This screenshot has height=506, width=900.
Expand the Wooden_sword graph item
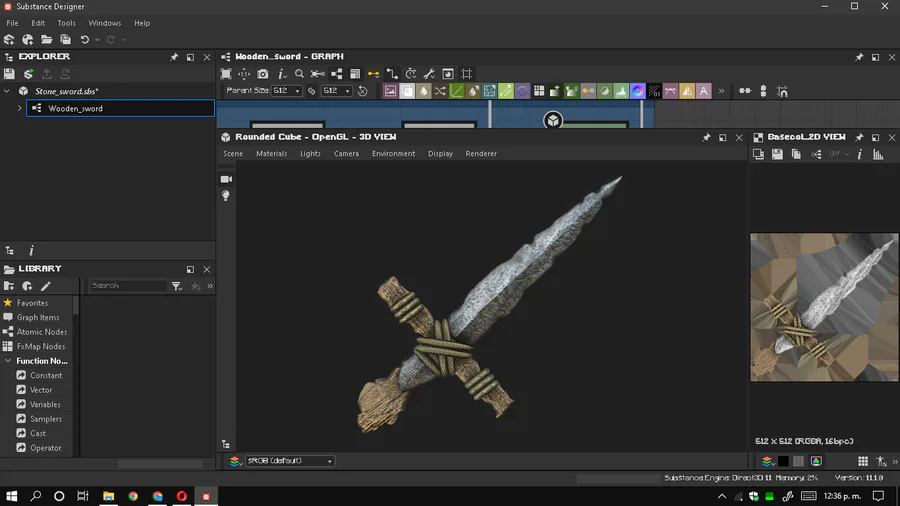pos(20,108)
